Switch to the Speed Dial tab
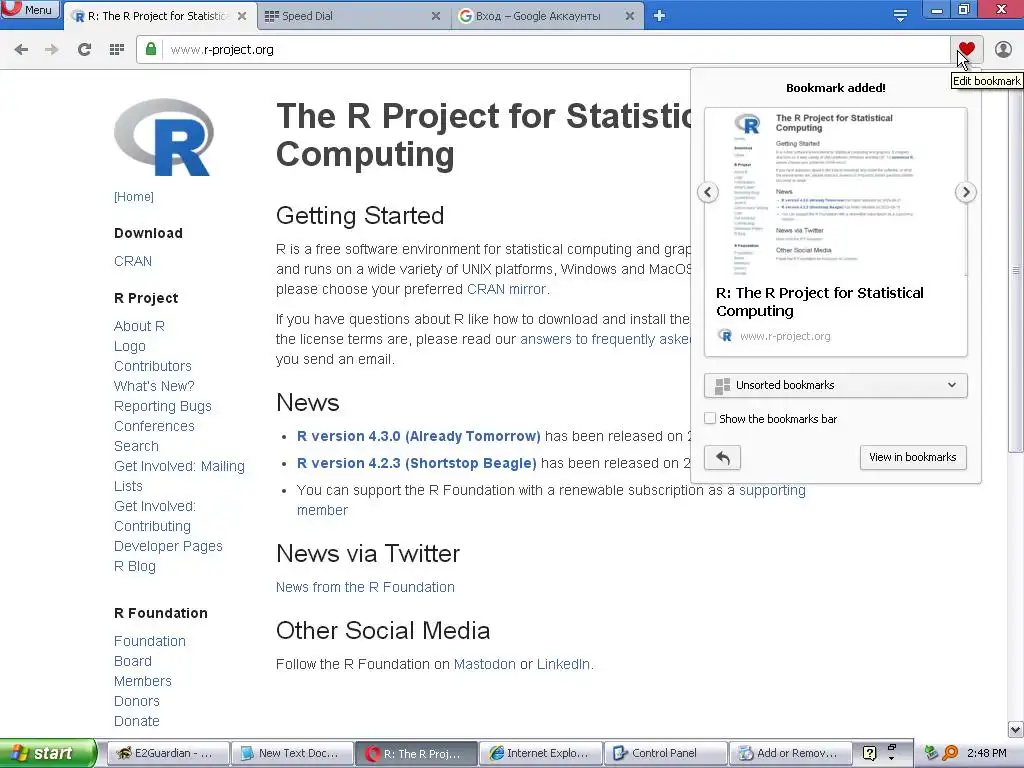This screenshot has width=1024, height=768. coord(353,16)
